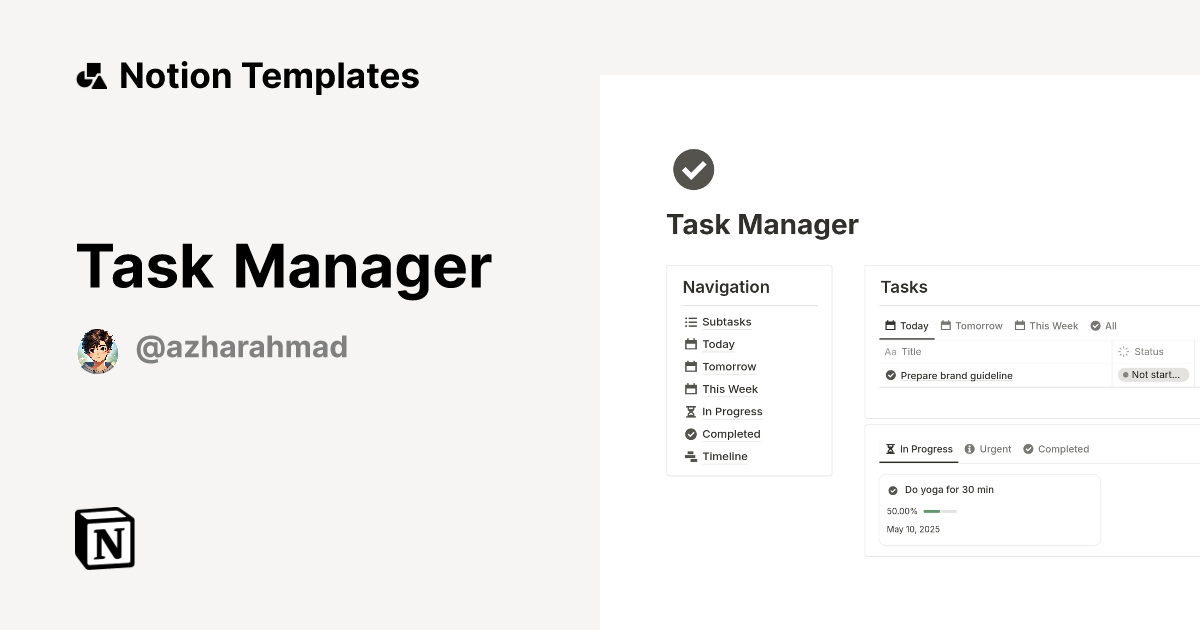
Task: Open the This Week navigation link
Action: tap(729, 389)
